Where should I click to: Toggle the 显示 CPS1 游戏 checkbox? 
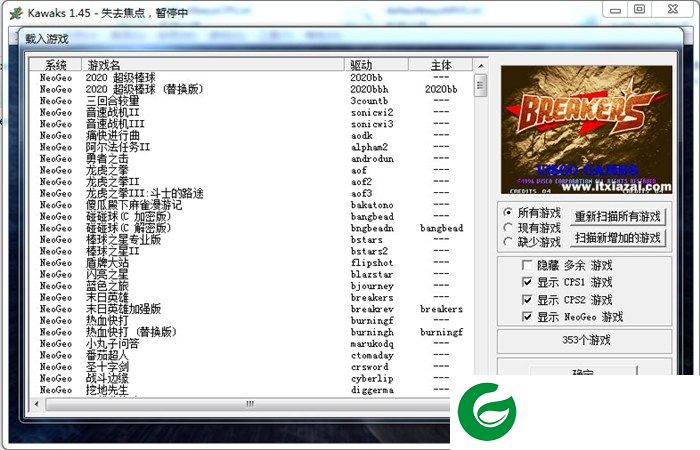coord(527,282)
